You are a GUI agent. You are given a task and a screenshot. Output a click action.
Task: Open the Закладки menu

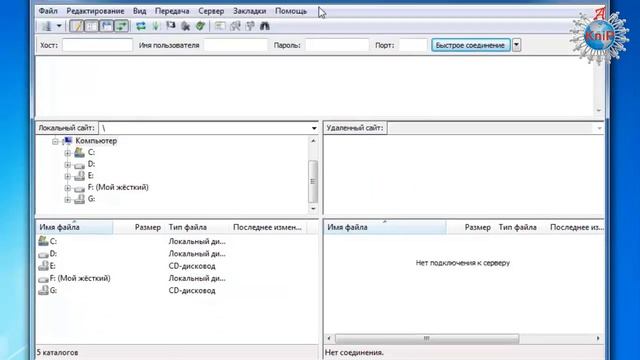tap(249, 11)
